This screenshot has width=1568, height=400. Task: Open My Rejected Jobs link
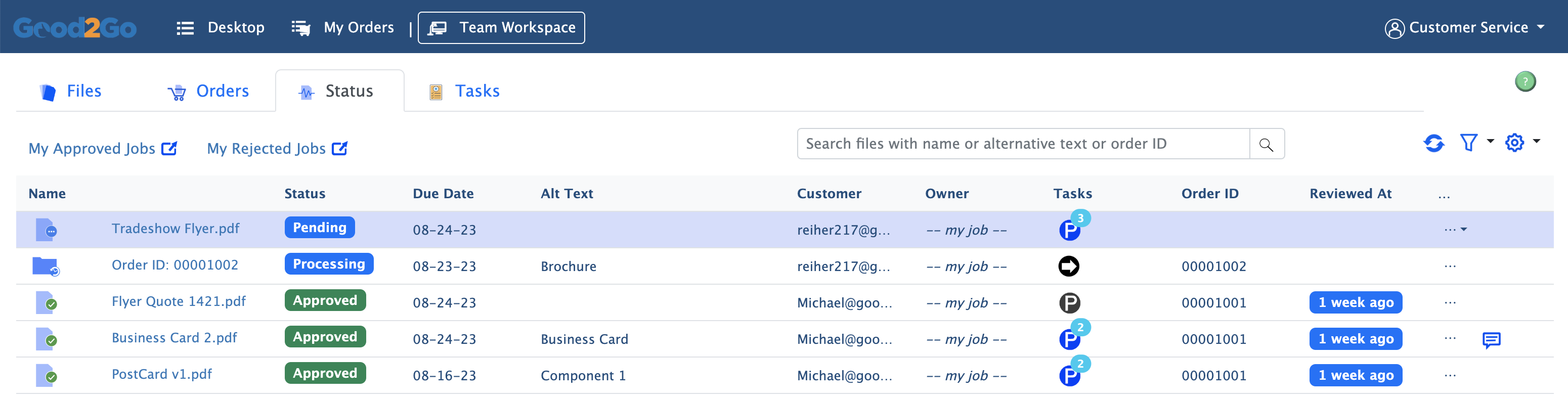click(x=278, y=149)
